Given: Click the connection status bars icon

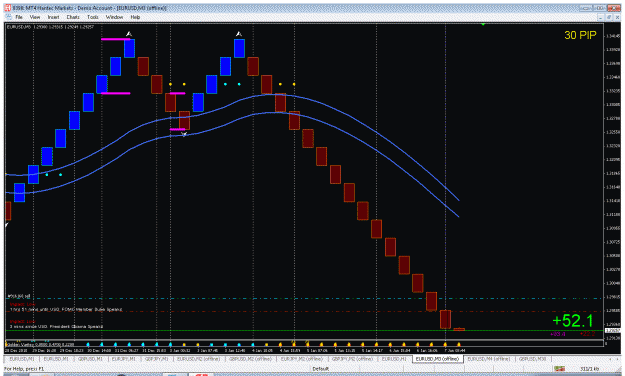Looking at the screenshot, I should [x=560, y=369].
